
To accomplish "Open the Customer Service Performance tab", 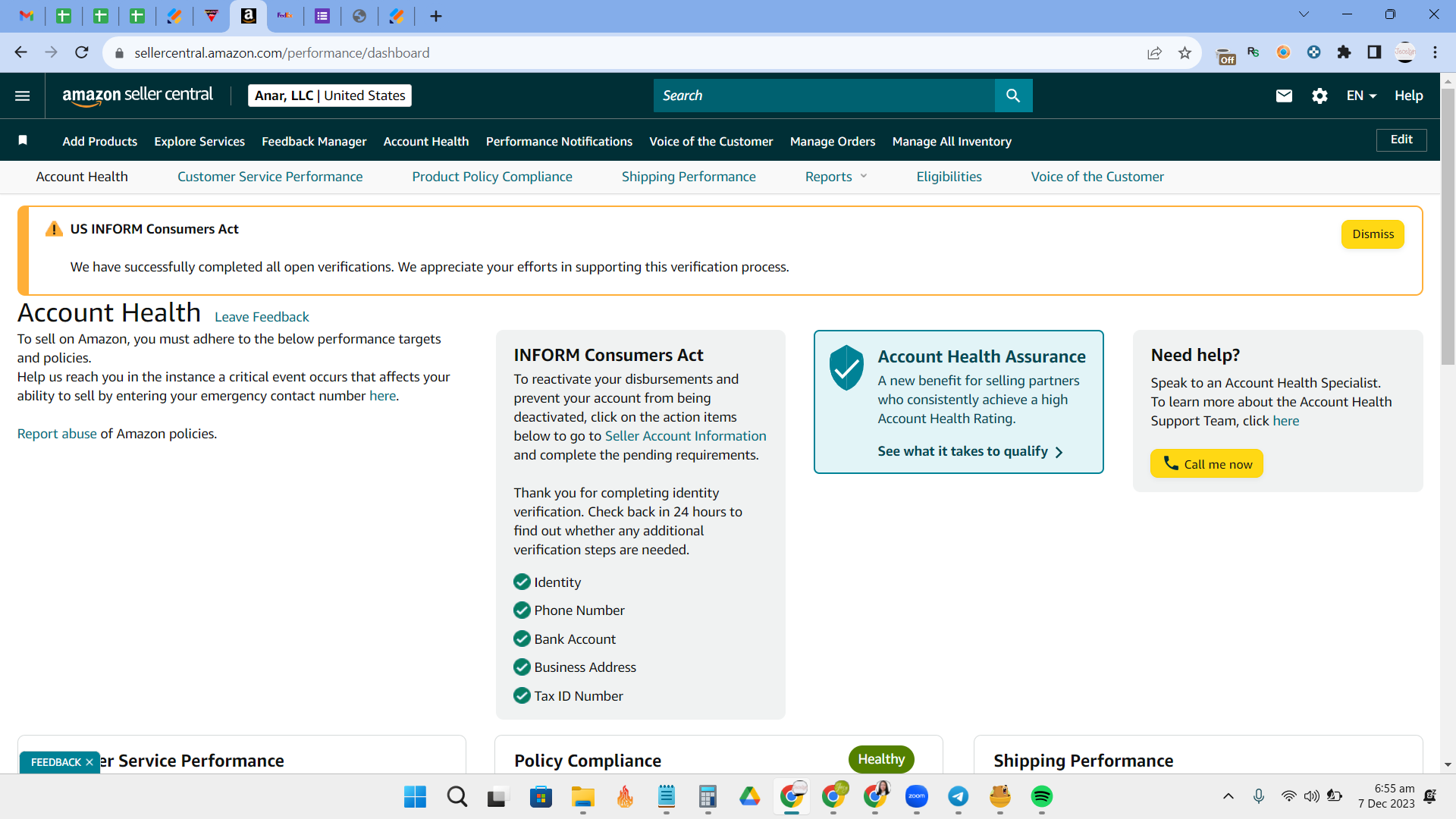I will 270,177.
